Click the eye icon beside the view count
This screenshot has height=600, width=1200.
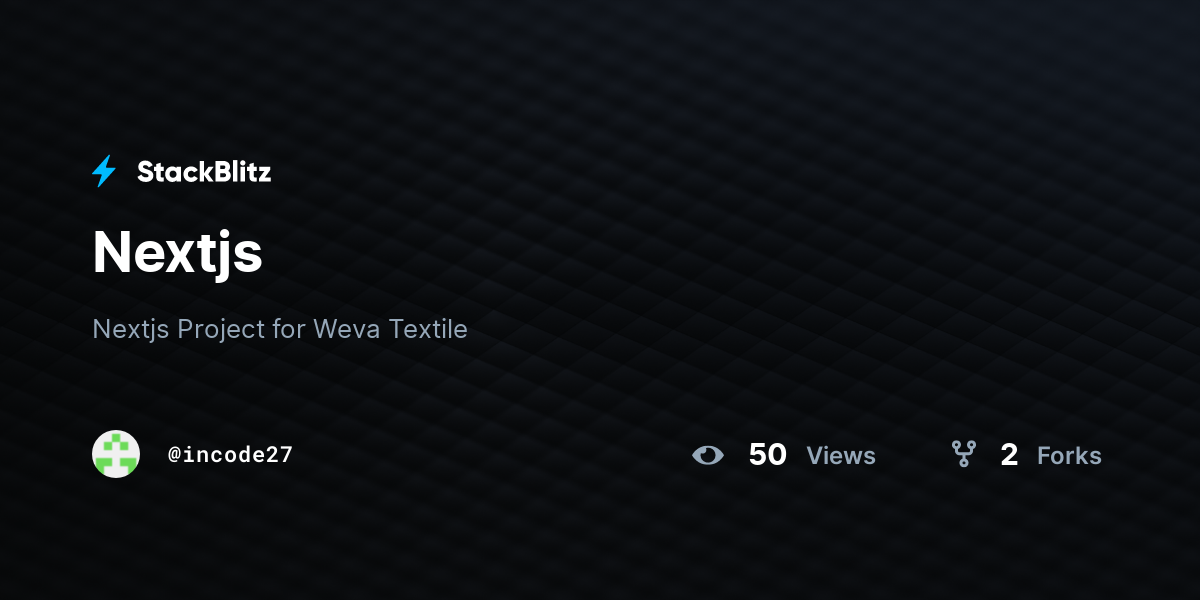click(708, 455)
